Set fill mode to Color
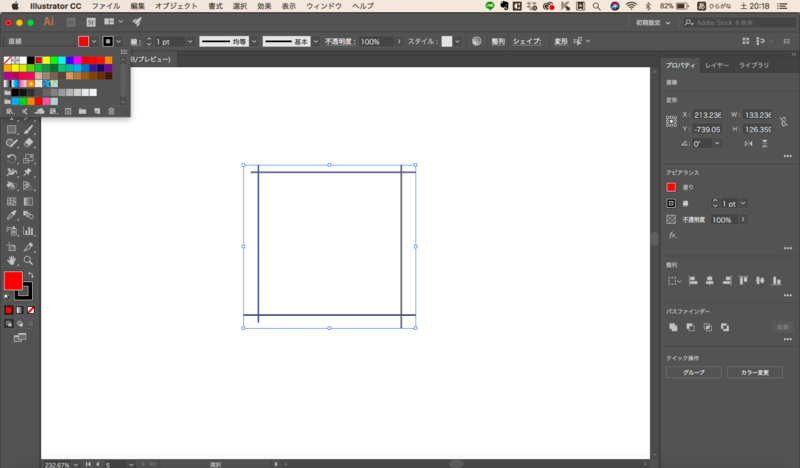Image resolution: width=800 pixels, height=468 pixels. 9,310
